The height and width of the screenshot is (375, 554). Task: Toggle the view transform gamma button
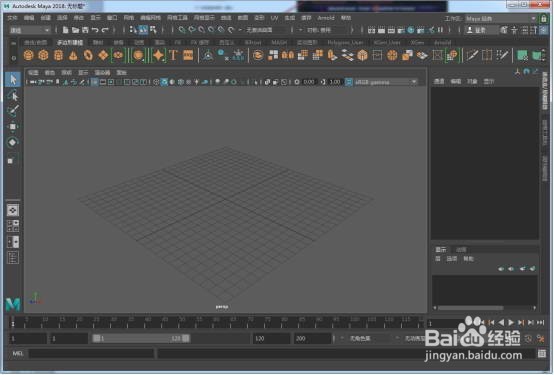pos(348,82)
